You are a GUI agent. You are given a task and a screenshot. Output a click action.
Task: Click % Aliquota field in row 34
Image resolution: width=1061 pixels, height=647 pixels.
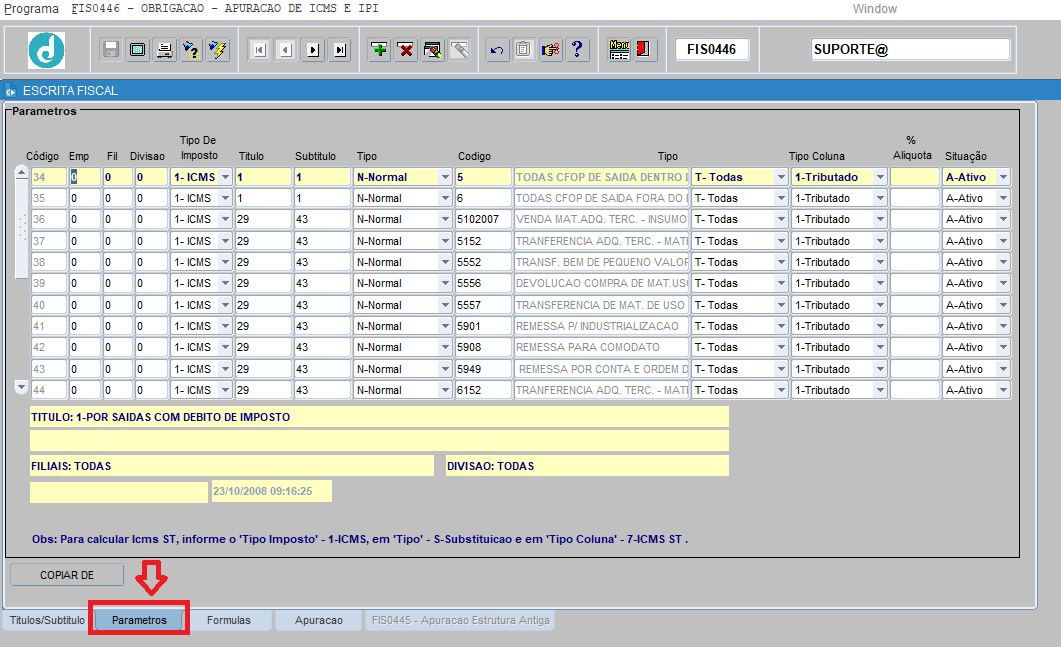(915, 177)
